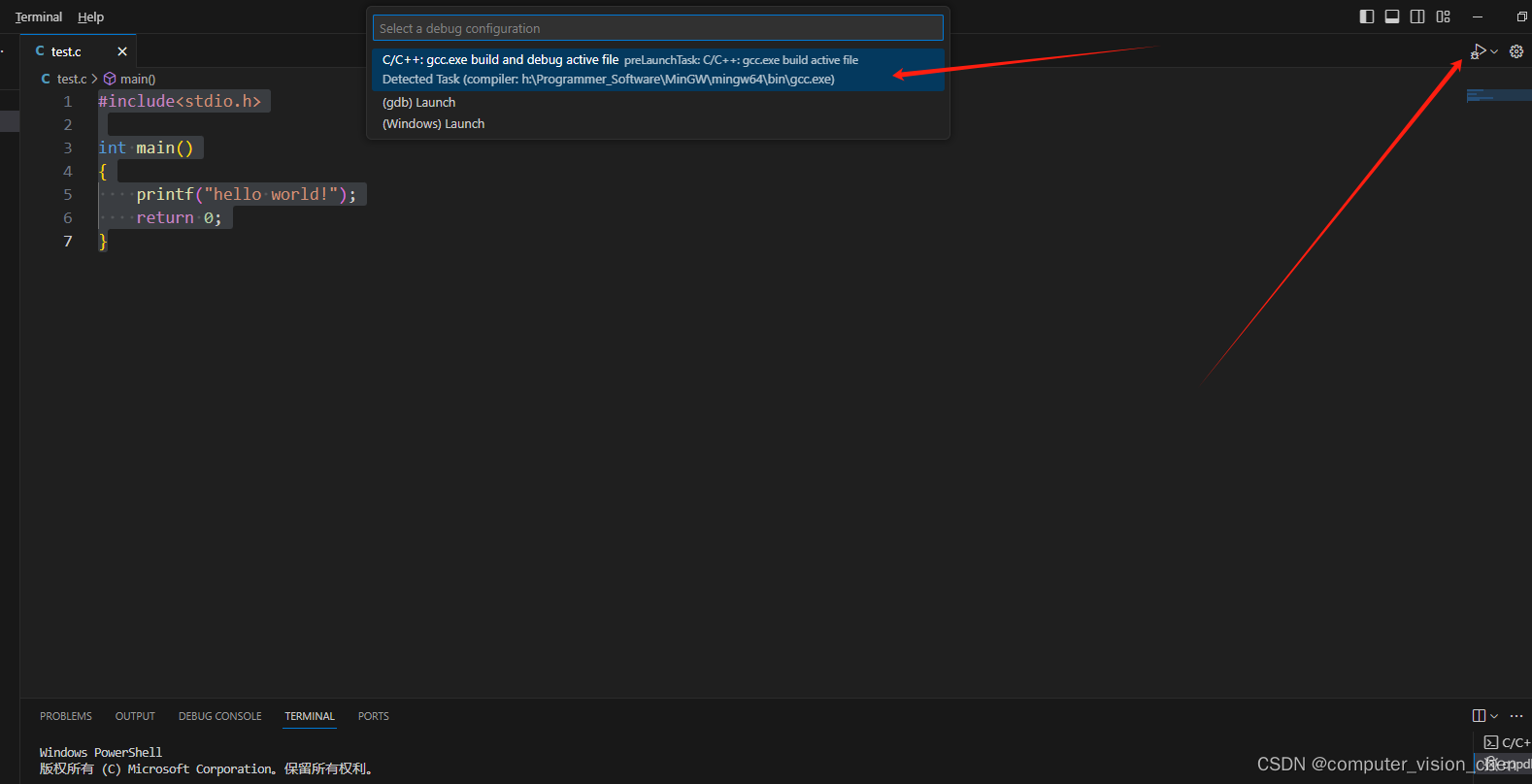
Task: Open the Terminal menu
Action: [x=39, y=16]
